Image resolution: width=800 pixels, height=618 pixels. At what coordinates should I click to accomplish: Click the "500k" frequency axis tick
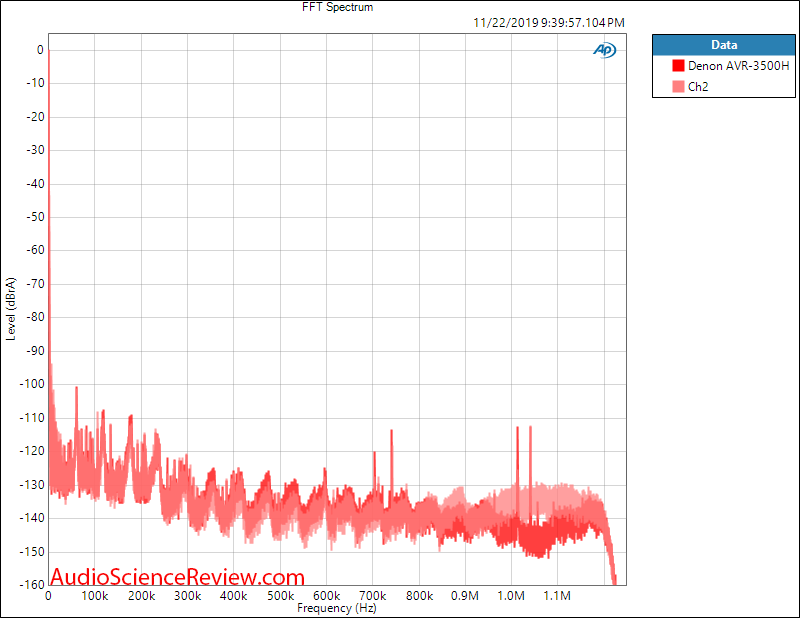(x=281, y=596)
